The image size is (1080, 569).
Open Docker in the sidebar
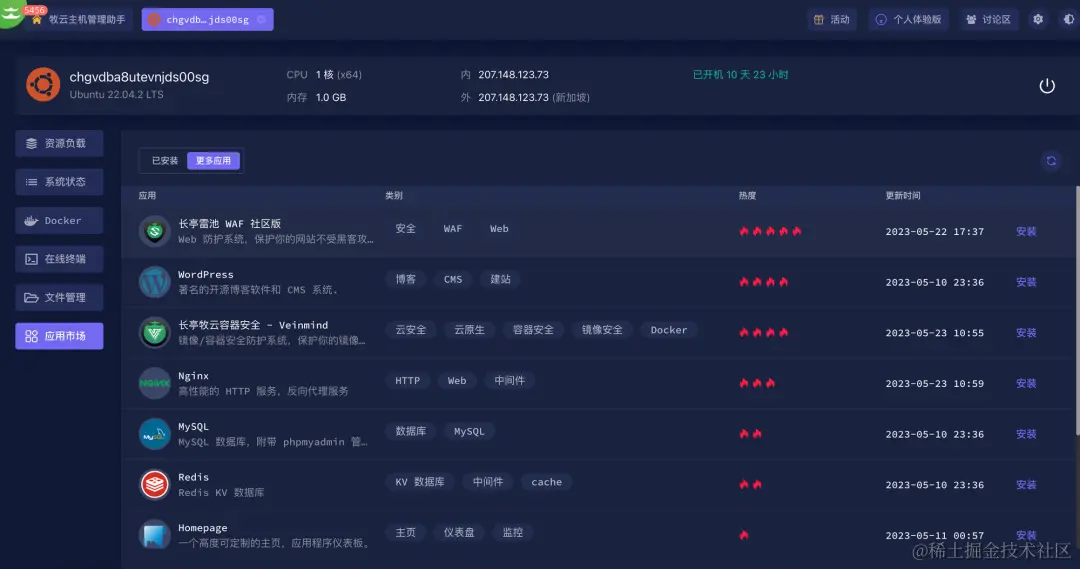tap(59, 220)
